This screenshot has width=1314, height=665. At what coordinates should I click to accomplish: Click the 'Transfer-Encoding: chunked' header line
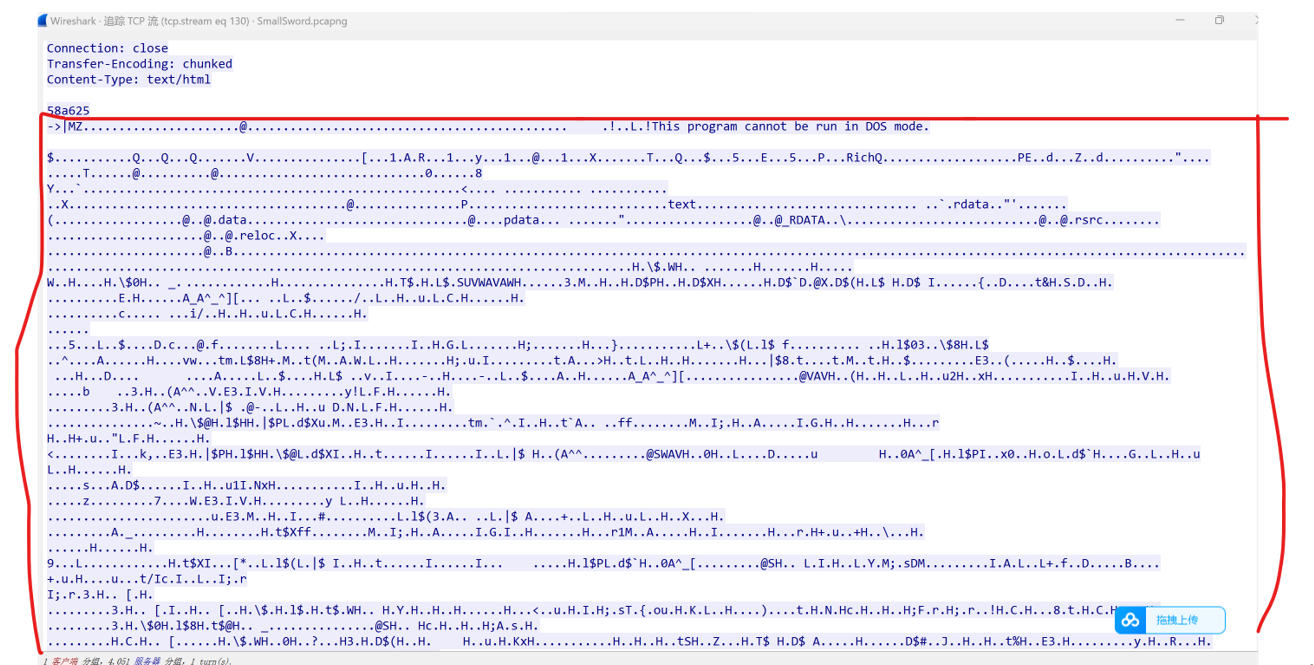point(139,64)
